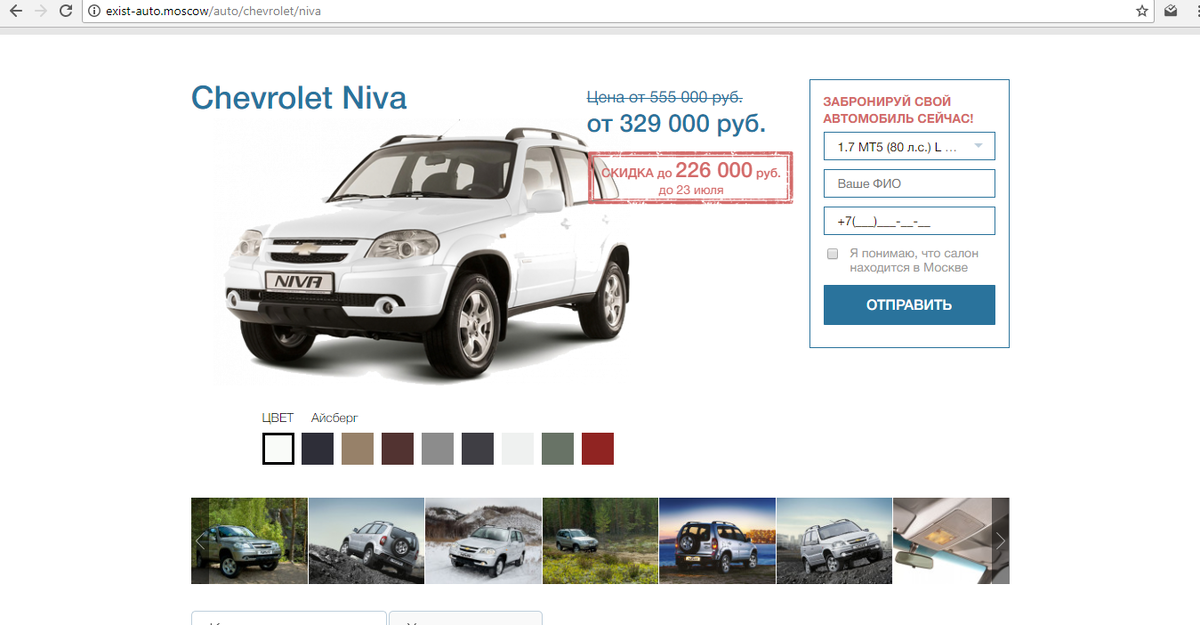Select the white Айсберг color swatch
1200x625 pixels.
278,449
